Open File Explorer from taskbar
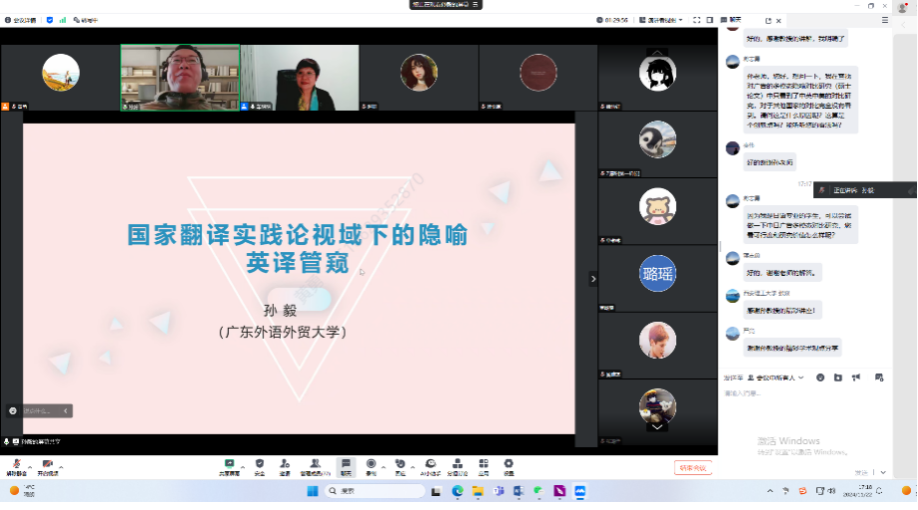 (478, 491)
